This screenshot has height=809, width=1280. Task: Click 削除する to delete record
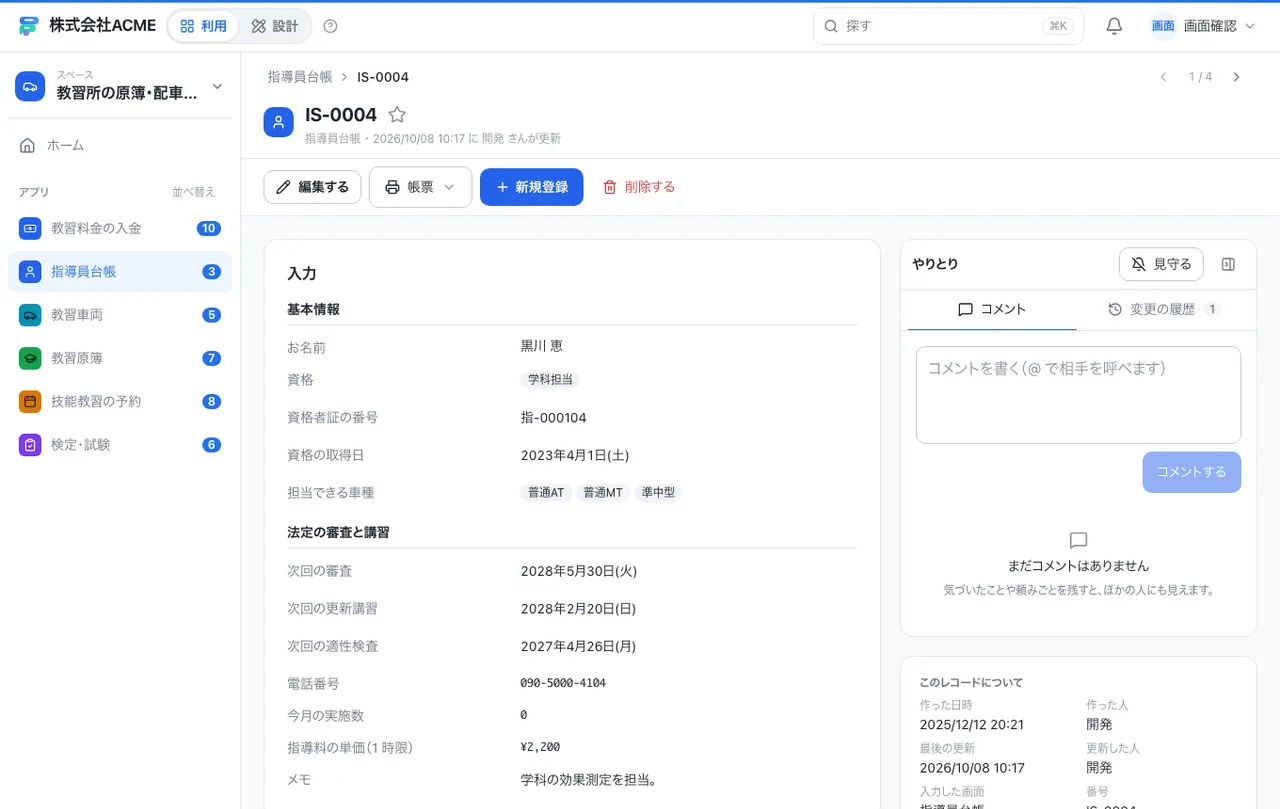(638, 187)
